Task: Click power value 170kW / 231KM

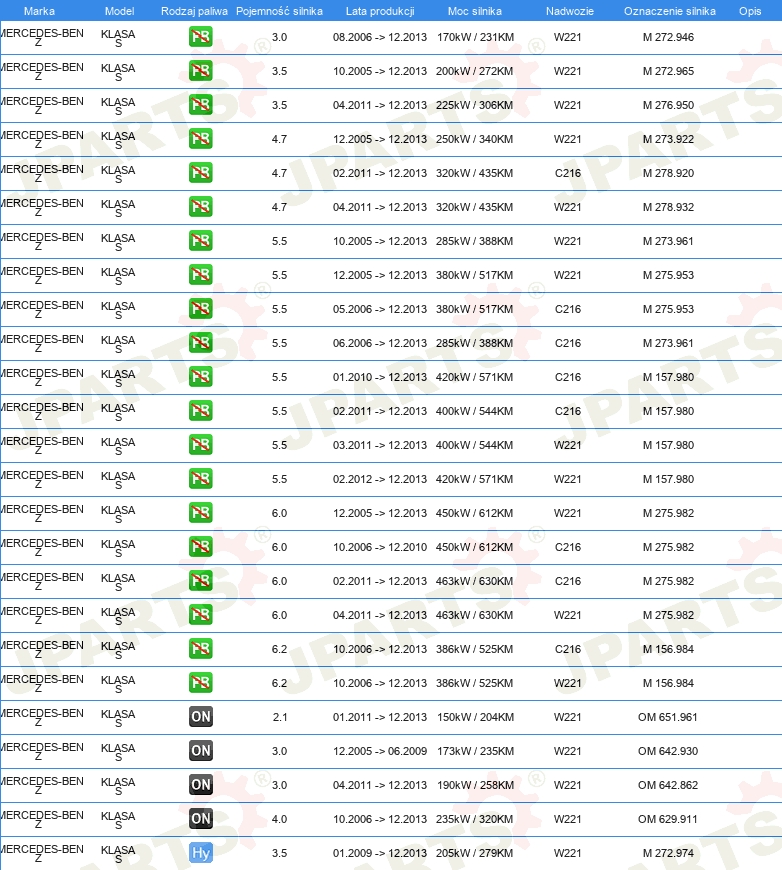Action: [x=475, y=37]
